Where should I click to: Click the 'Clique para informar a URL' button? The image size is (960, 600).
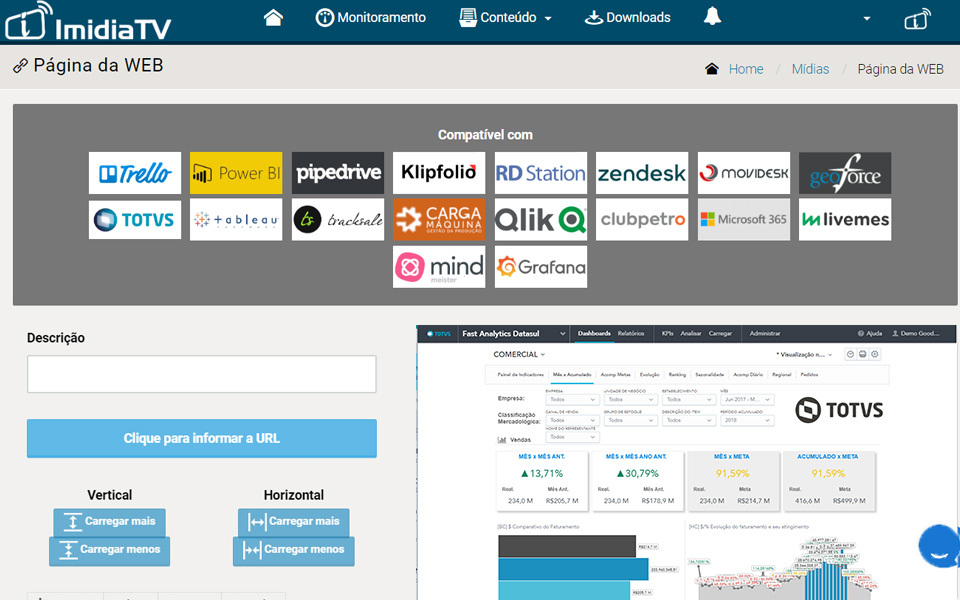(201, 438)
